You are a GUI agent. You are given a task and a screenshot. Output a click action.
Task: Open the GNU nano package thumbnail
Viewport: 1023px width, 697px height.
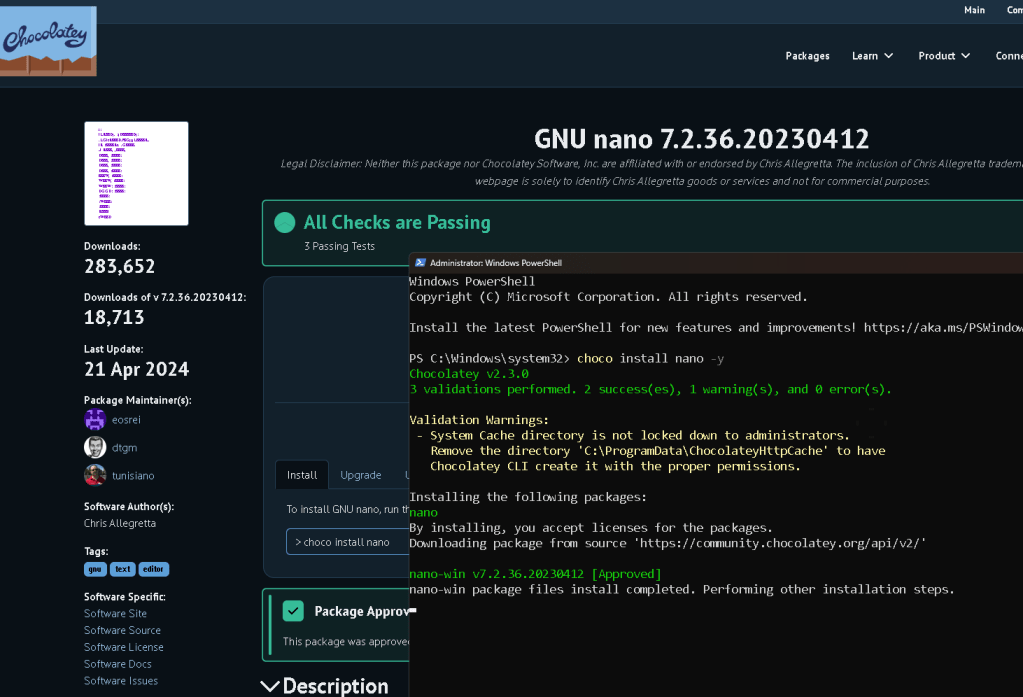(x=136, y=174)
